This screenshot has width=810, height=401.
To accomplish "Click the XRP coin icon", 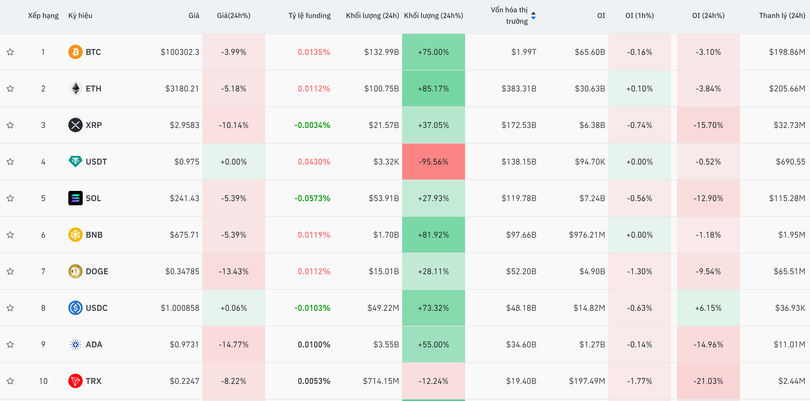I will (75, 125).
